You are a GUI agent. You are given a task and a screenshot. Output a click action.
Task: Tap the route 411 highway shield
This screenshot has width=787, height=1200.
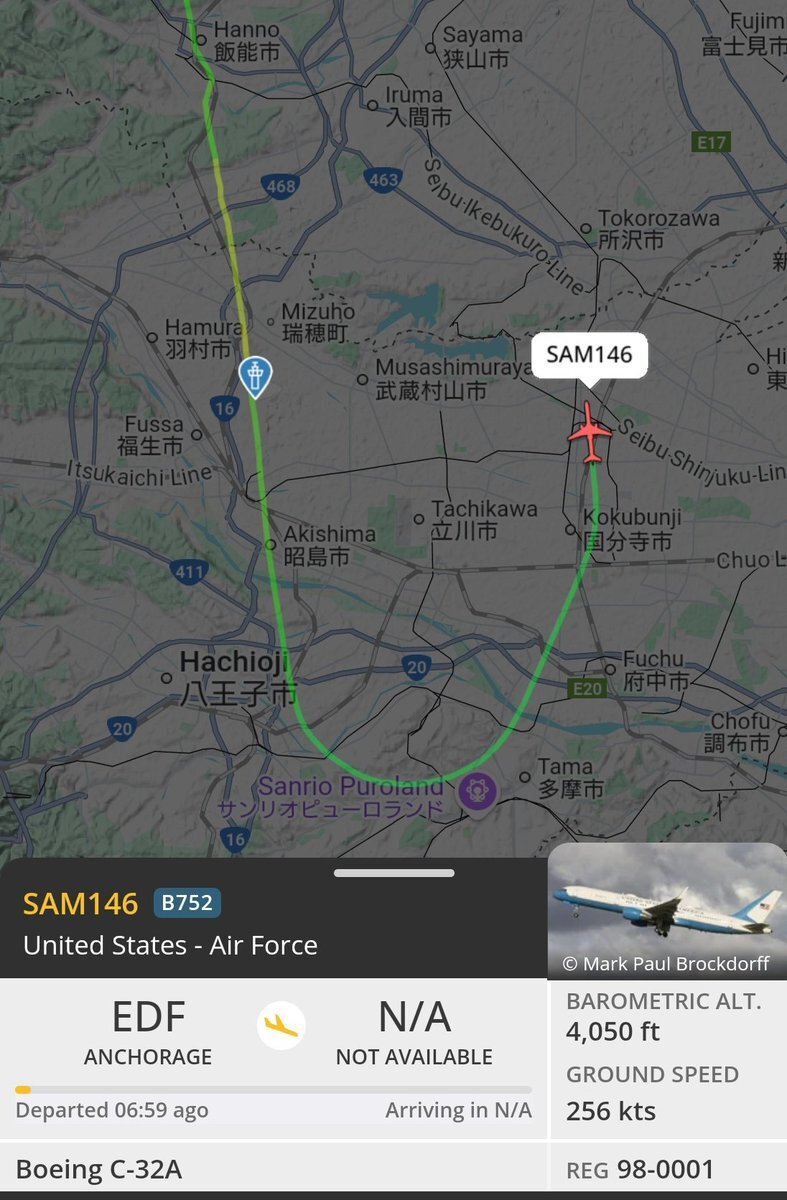pos(188,573)
